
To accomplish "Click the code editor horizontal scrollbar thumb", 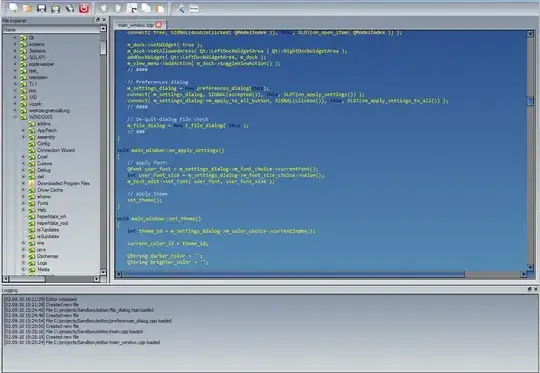I will tap(293, 274).
